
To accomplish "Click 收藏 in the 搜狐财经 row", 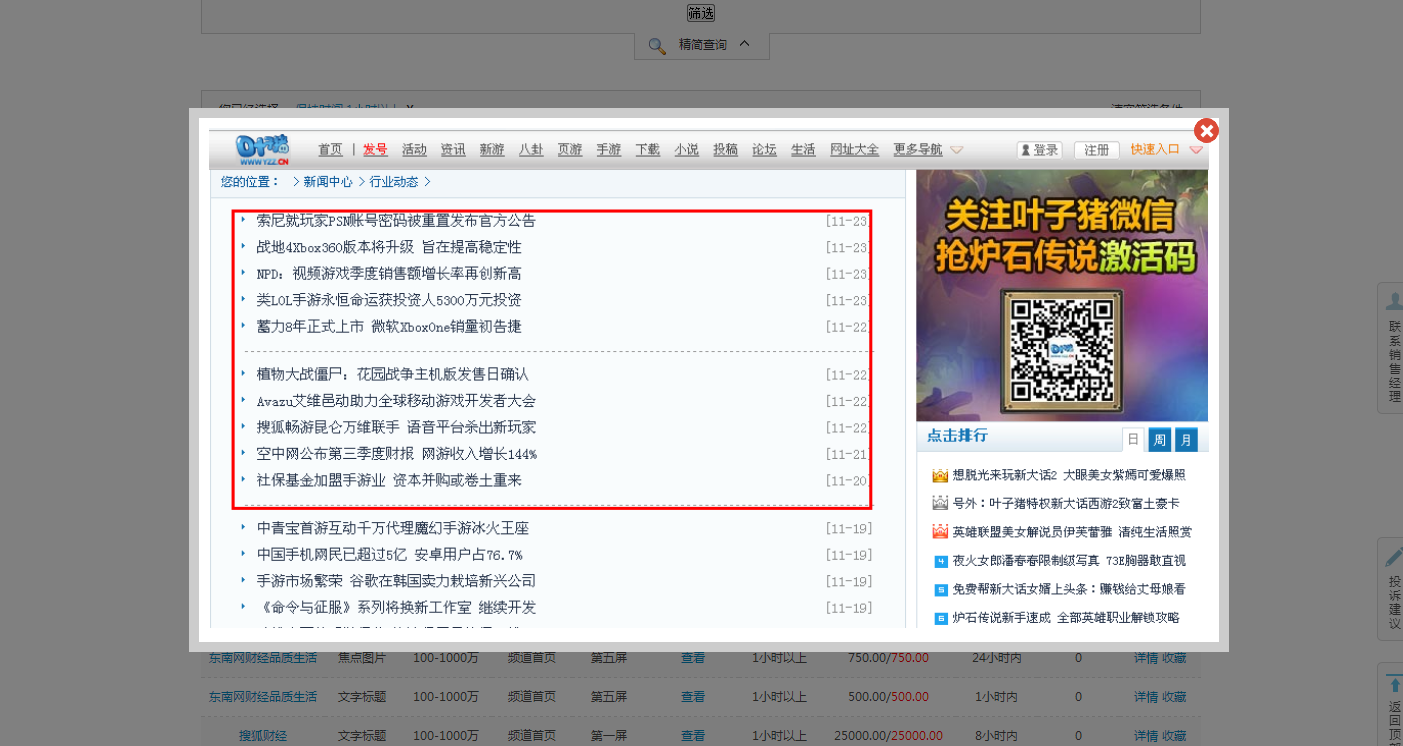I will (x=1174, y=736).
